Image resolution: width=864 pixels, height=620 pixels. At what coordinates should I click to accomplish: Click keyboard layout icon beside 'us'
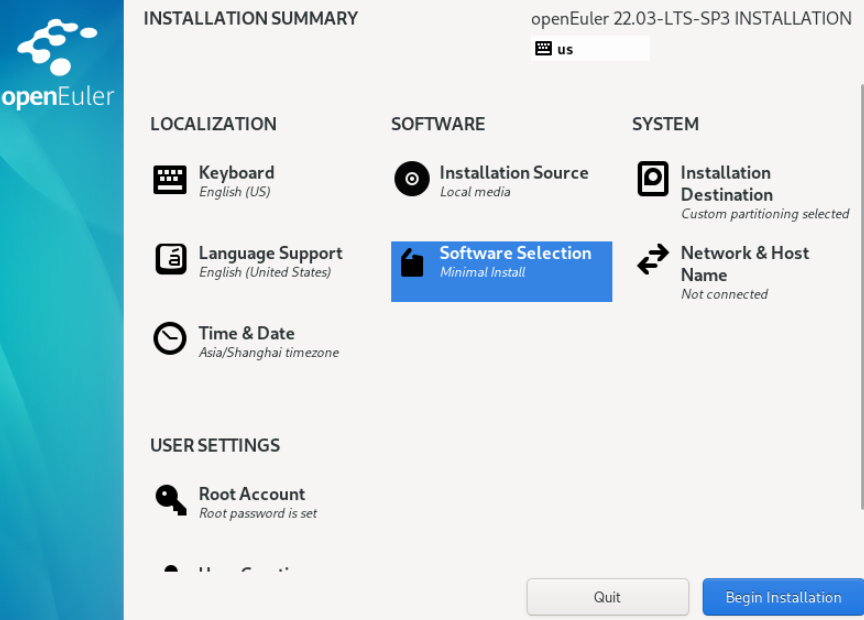point(544,49)
